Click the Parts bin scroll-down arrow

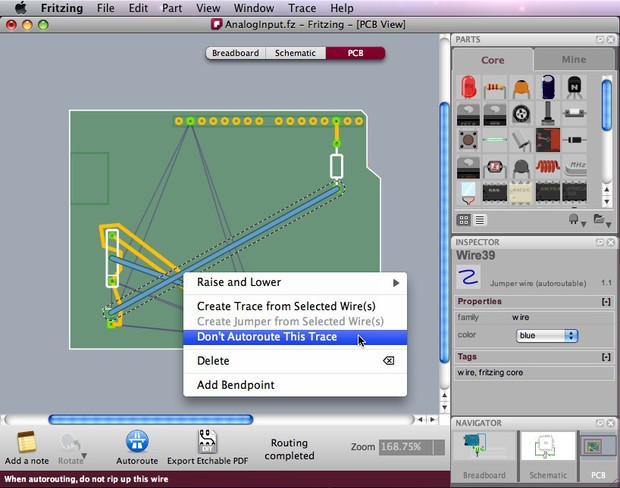(607, 201)
